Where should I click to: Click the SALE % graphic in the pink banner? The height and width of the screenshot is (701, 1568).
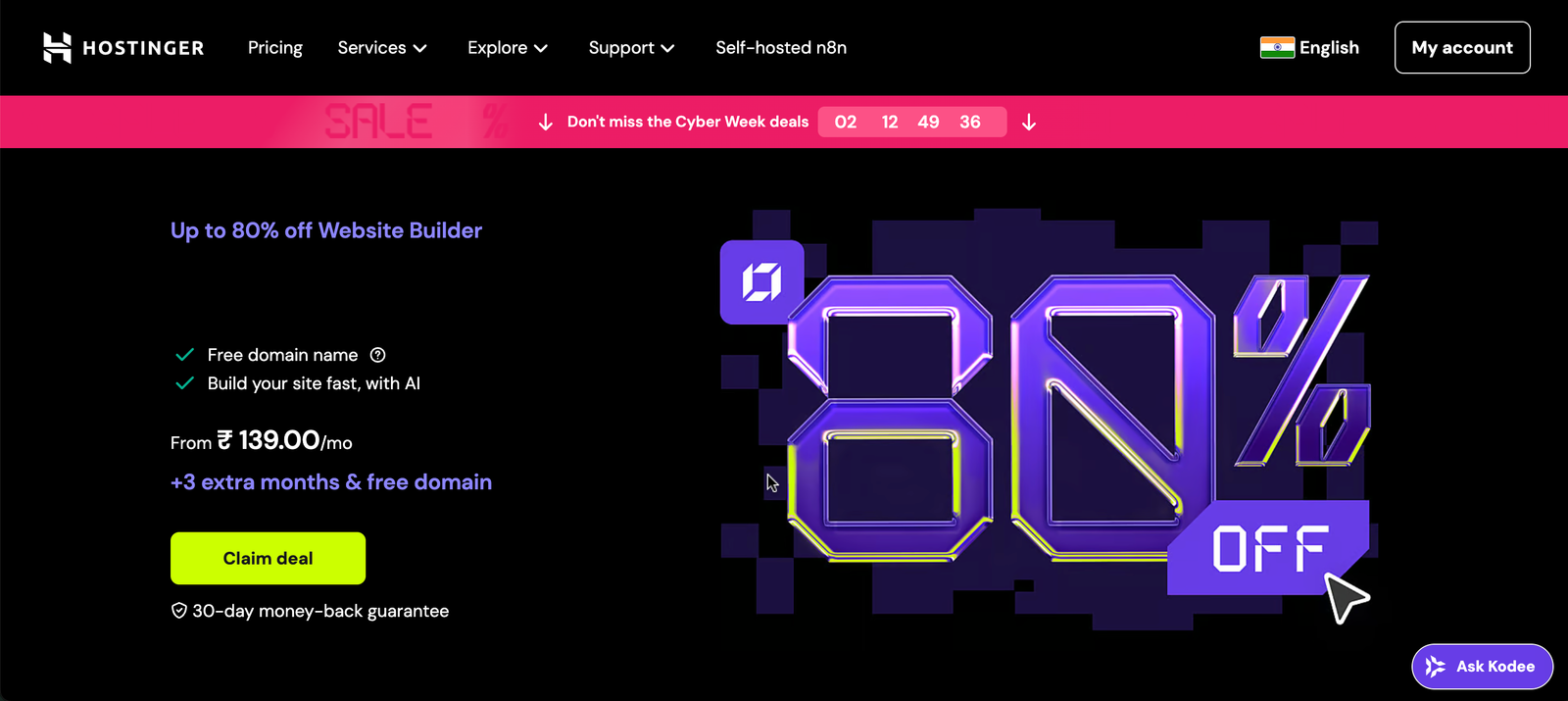pyautogui.click(x=416, y=122)
